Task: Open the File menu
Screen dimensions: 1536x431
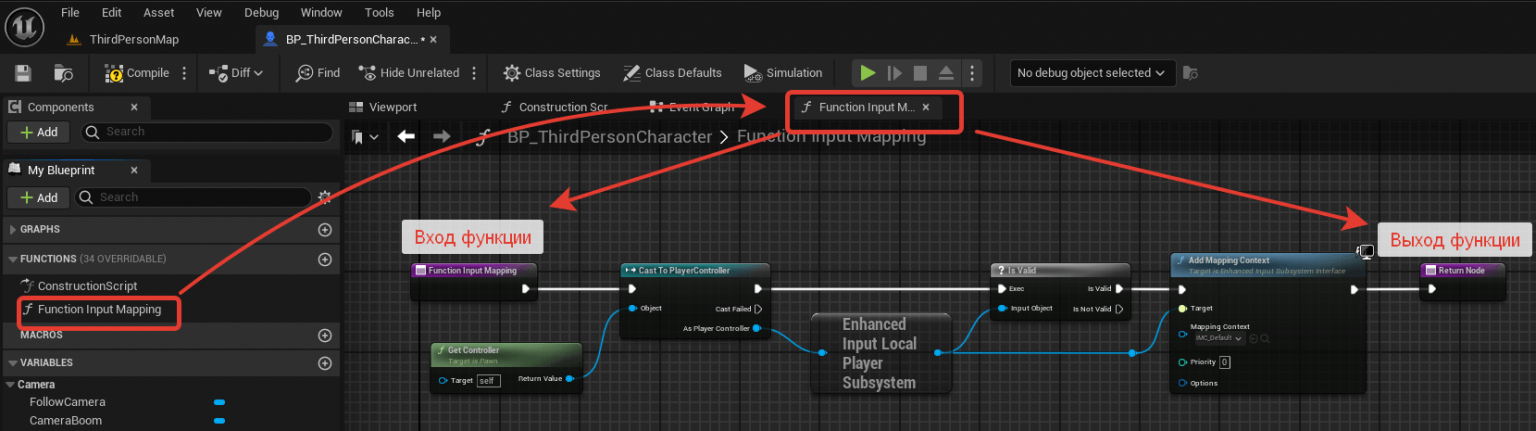Action: [x=70, y=13]
